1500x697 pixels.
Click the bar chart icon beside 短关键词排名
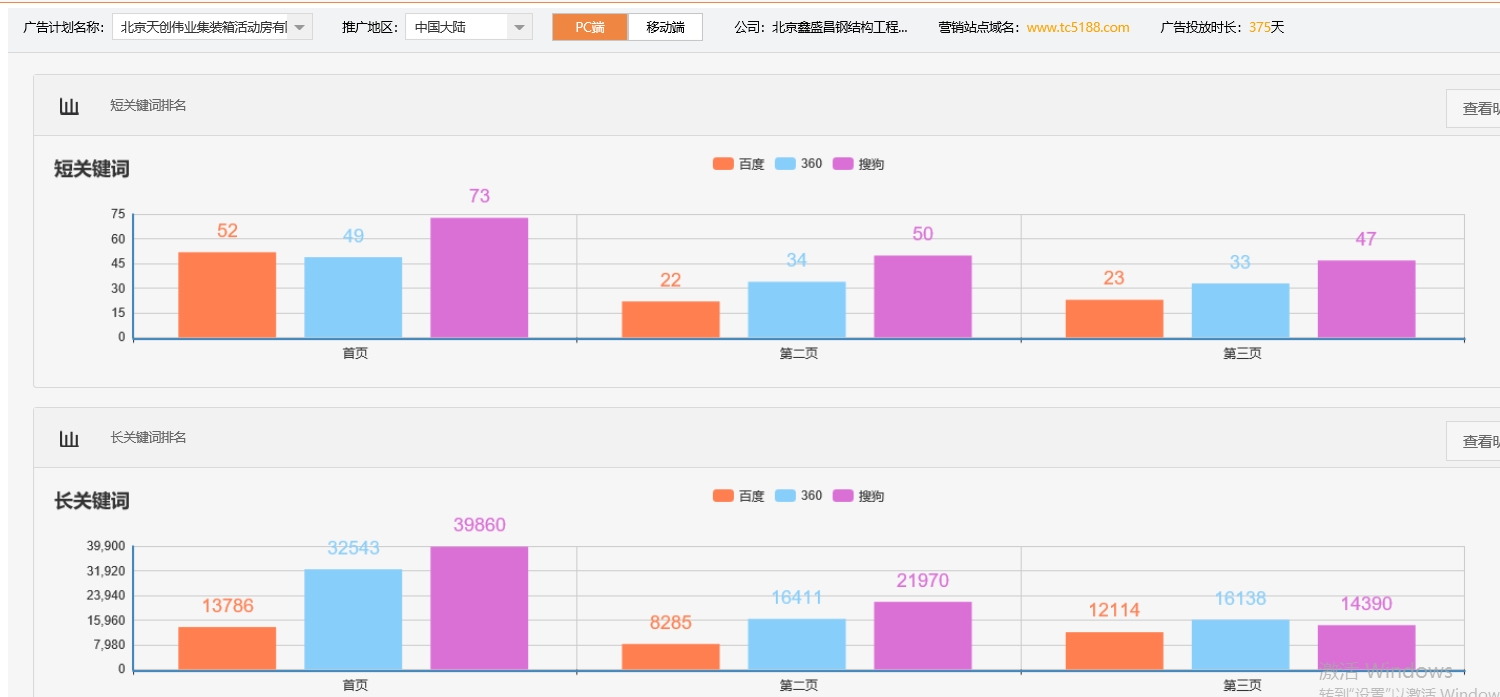(69, 106)
